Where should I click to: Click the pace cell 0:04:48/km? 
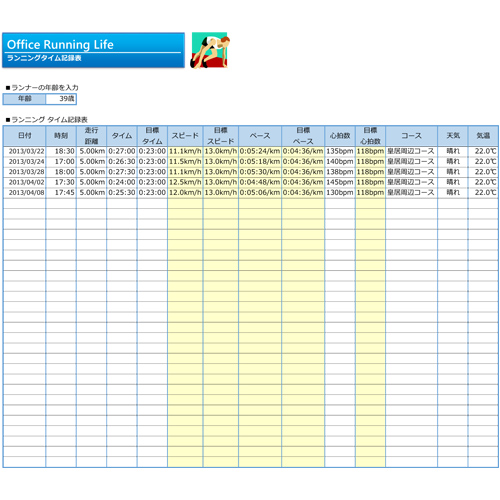[x=260, y=182]
